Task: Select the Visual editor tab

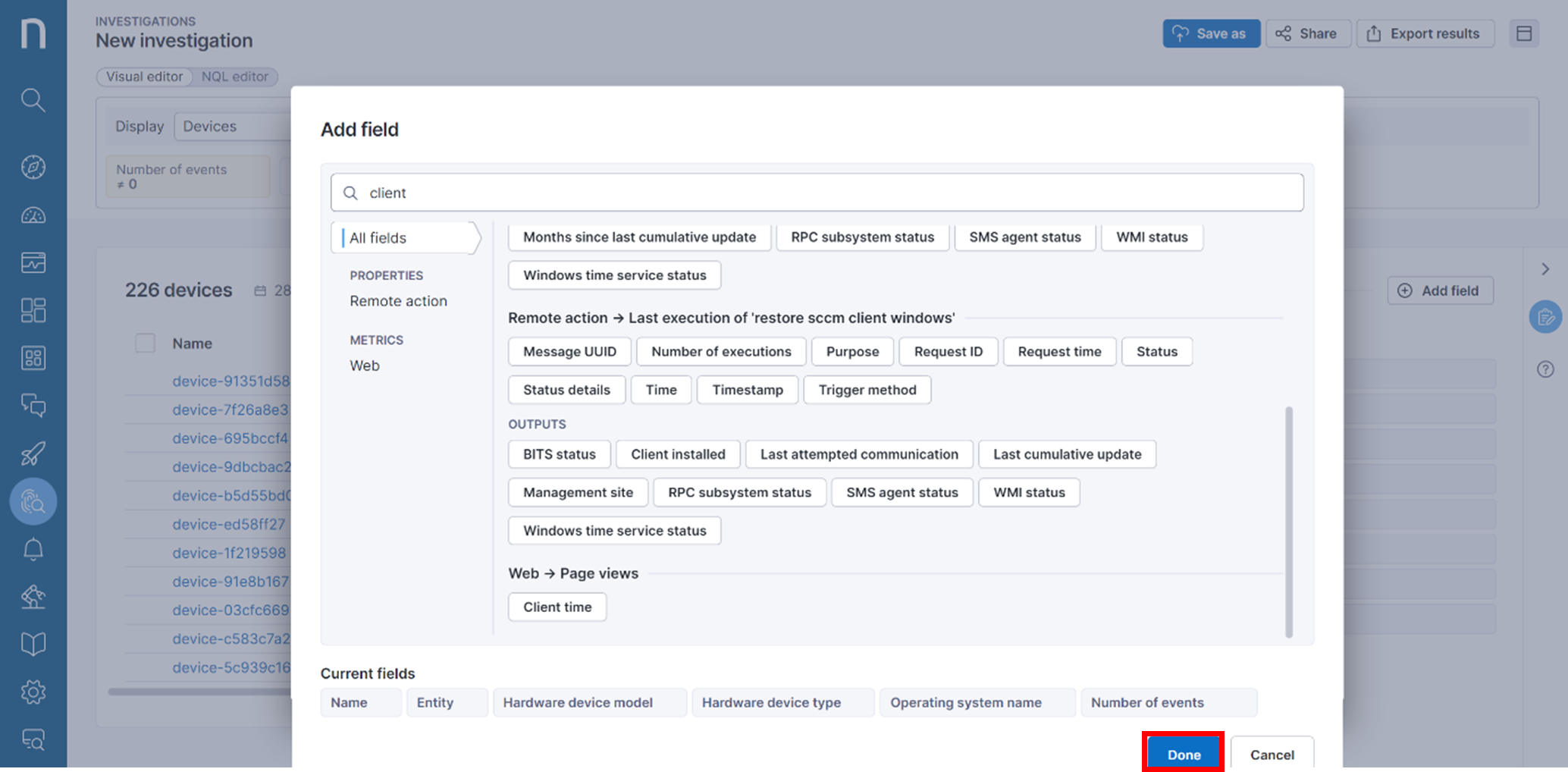Action: click(144, 77)
